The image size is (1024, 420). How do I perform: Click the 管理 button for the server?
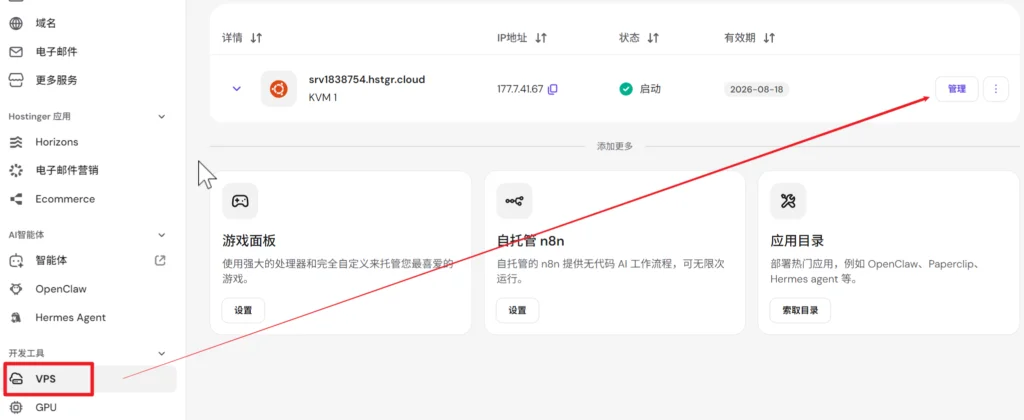point(957,89)
